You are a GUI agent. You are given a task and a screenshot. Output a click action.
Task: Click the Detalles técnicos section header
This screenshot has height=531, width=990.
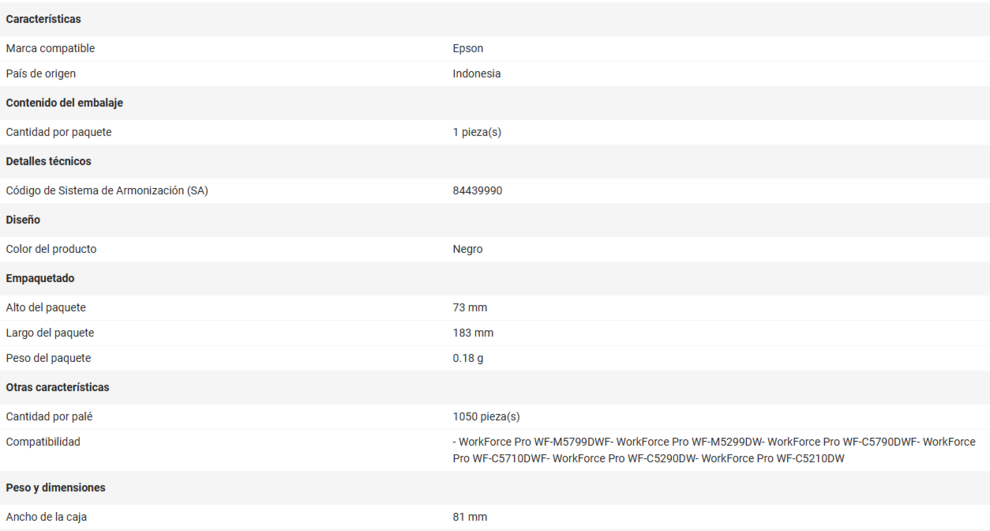(x=48, y=161)
